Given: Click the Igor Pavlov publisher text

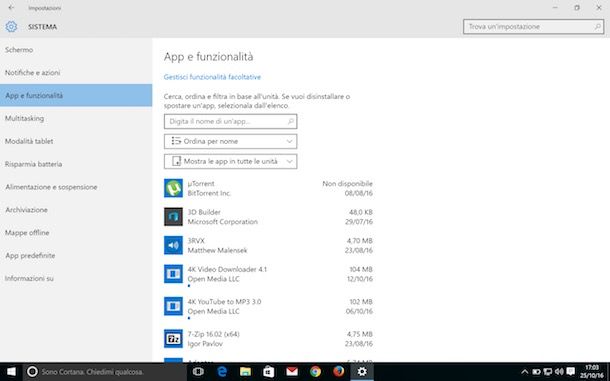Looking at the screenshot, I should click(x=205, y=344).
